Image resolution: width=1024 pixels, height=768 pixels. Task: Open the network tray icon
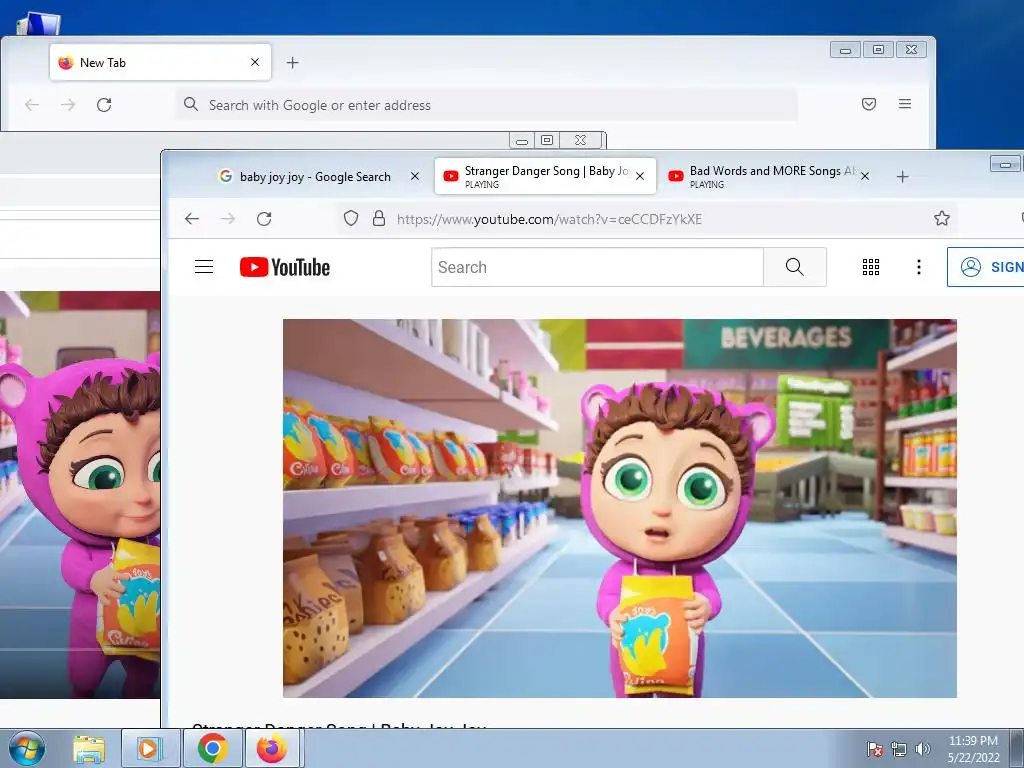(899, 749)
